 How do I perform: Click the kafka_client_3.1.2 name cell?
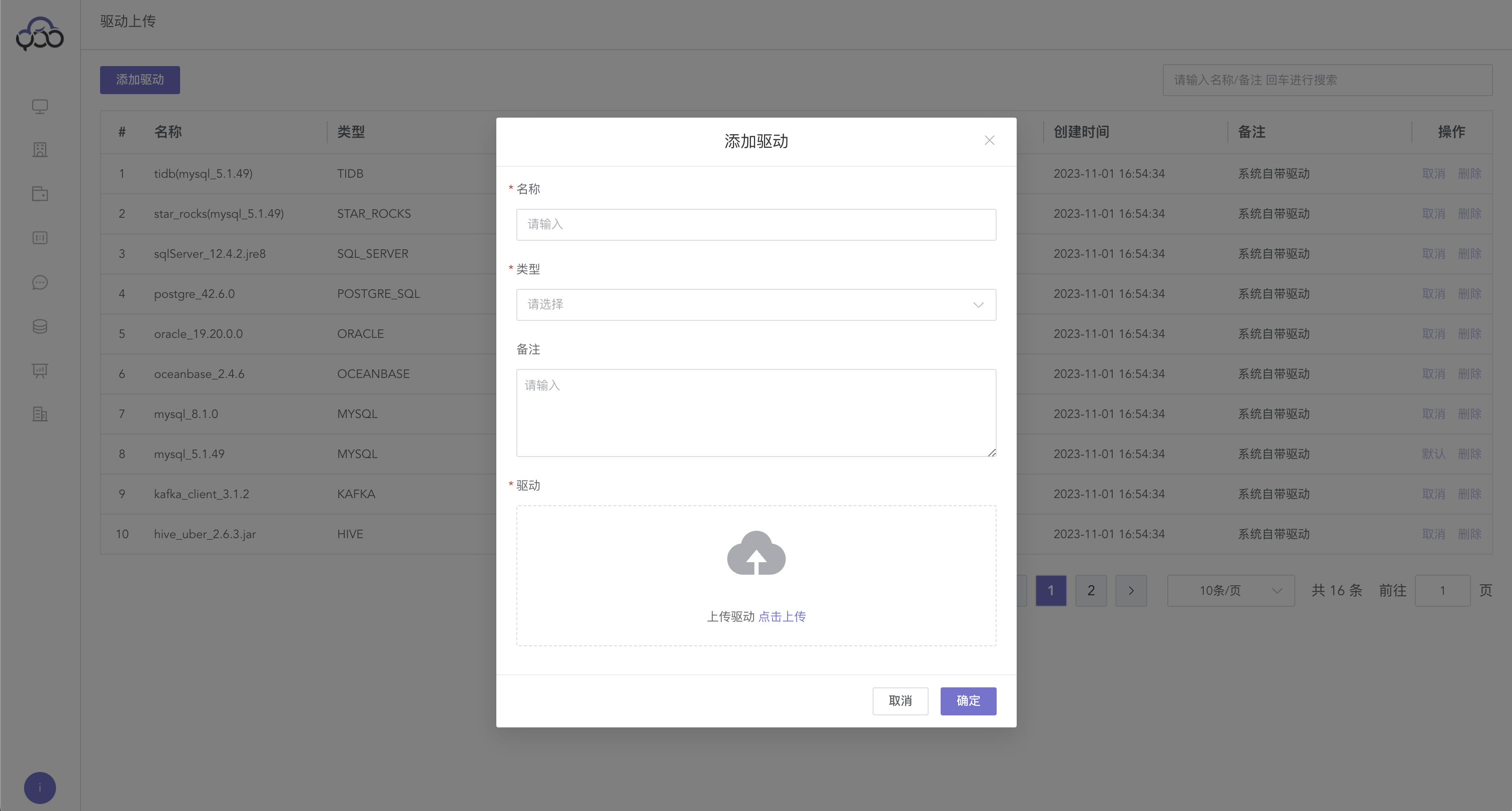click(x=201, y=494)
